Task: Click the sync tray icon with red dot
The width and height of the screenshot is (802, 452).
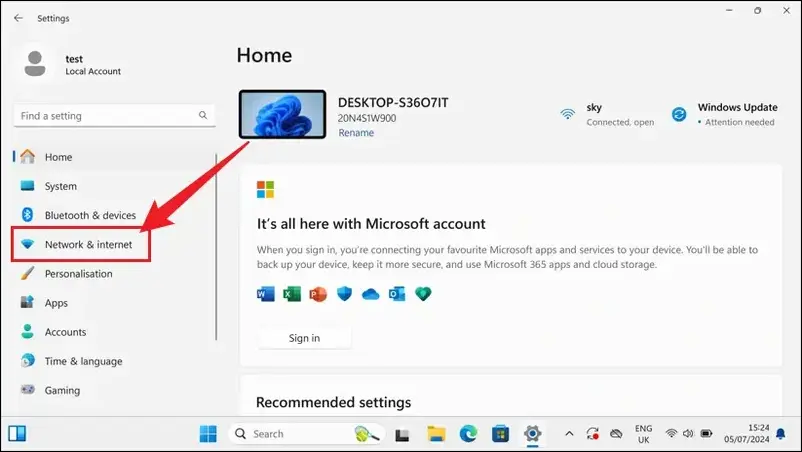Action: (x=593, y=434)
